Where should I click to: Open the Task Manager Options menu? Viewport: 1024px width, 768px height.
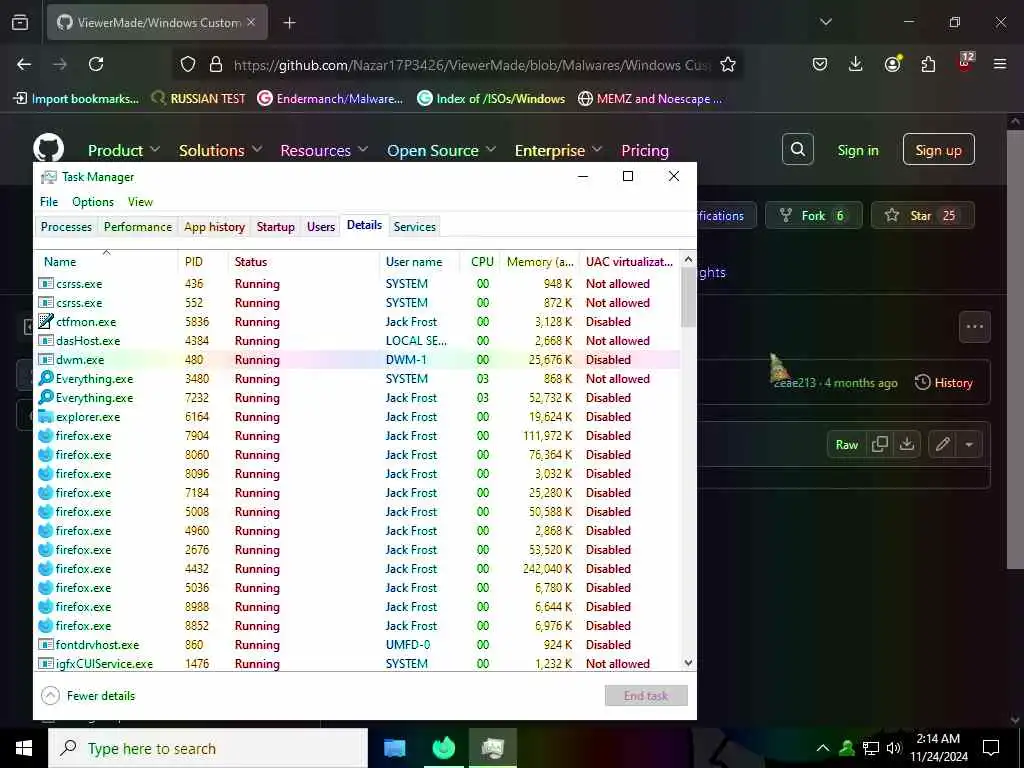[x=93, y=202]
